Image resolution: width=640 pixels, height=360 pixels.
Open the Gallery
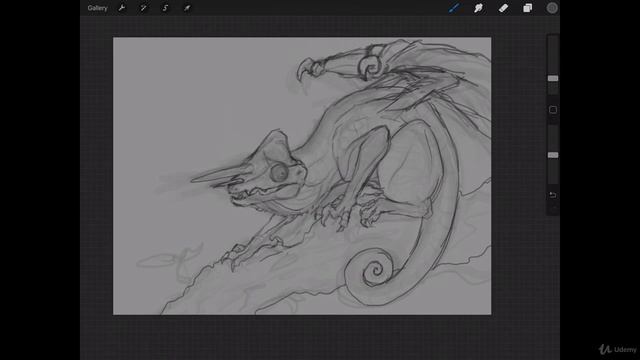(97, 8)
